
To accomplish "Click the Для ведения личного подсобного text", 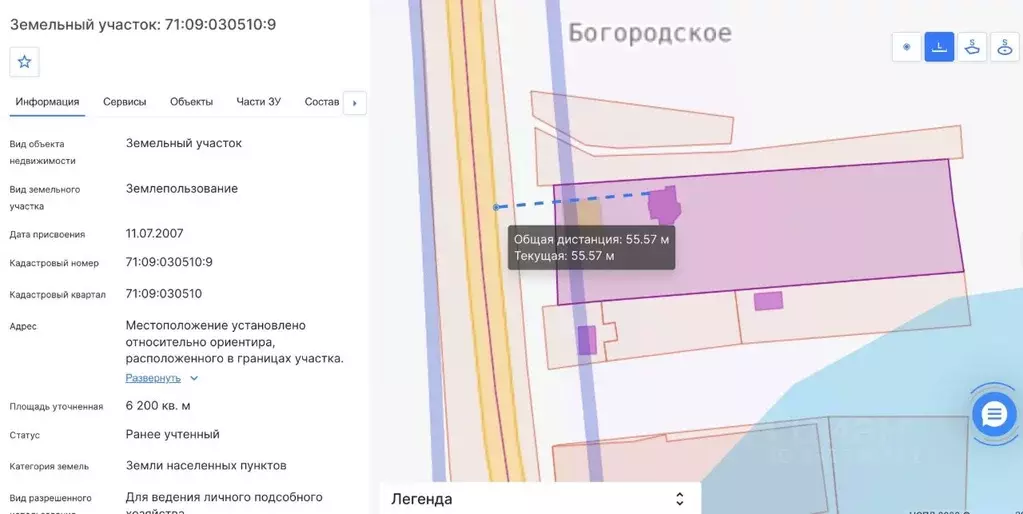I will (x=224, y=497).
